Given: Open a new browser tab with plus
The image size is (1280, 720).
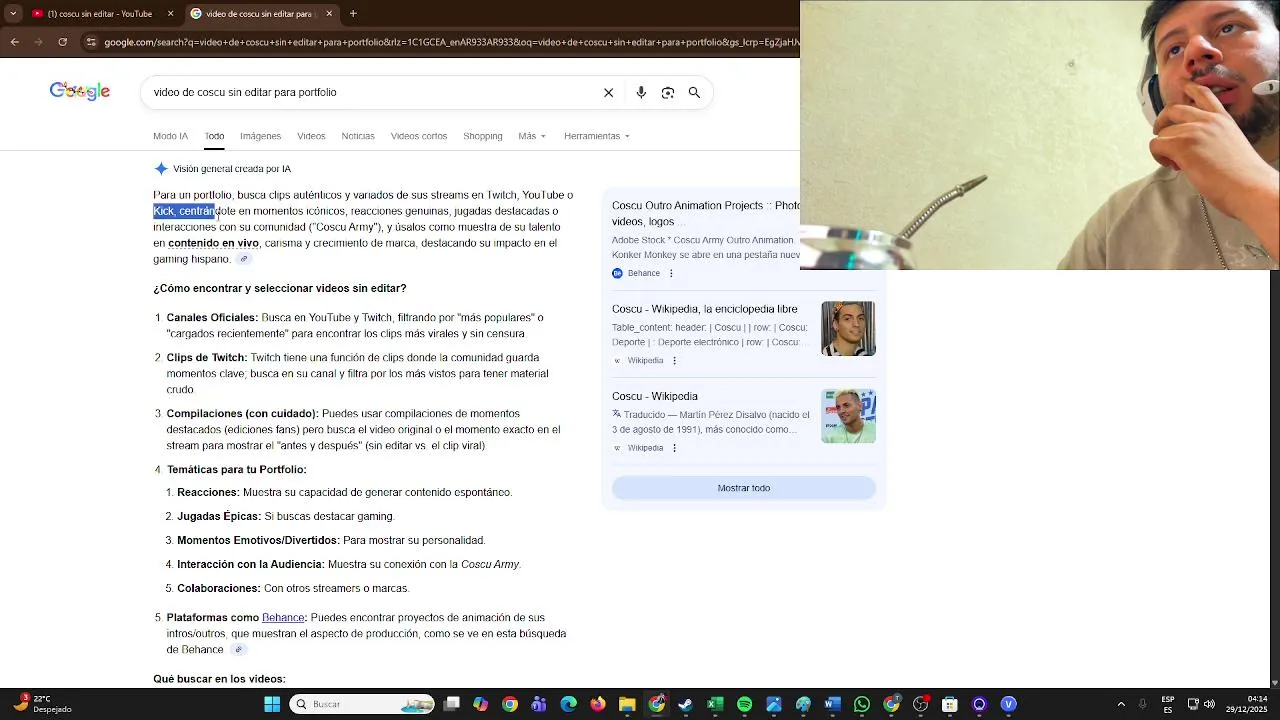Looking at the screenshot, I should (x=353, y=13).
